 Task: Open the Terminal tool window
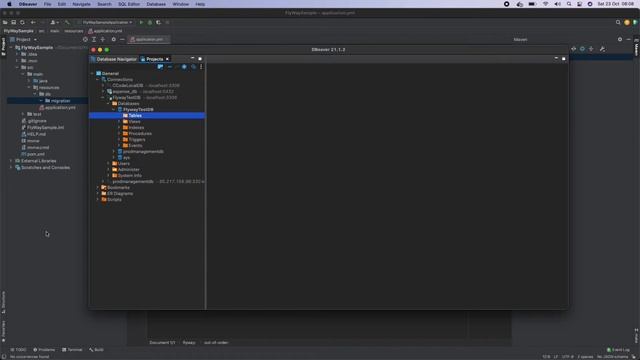72,350
